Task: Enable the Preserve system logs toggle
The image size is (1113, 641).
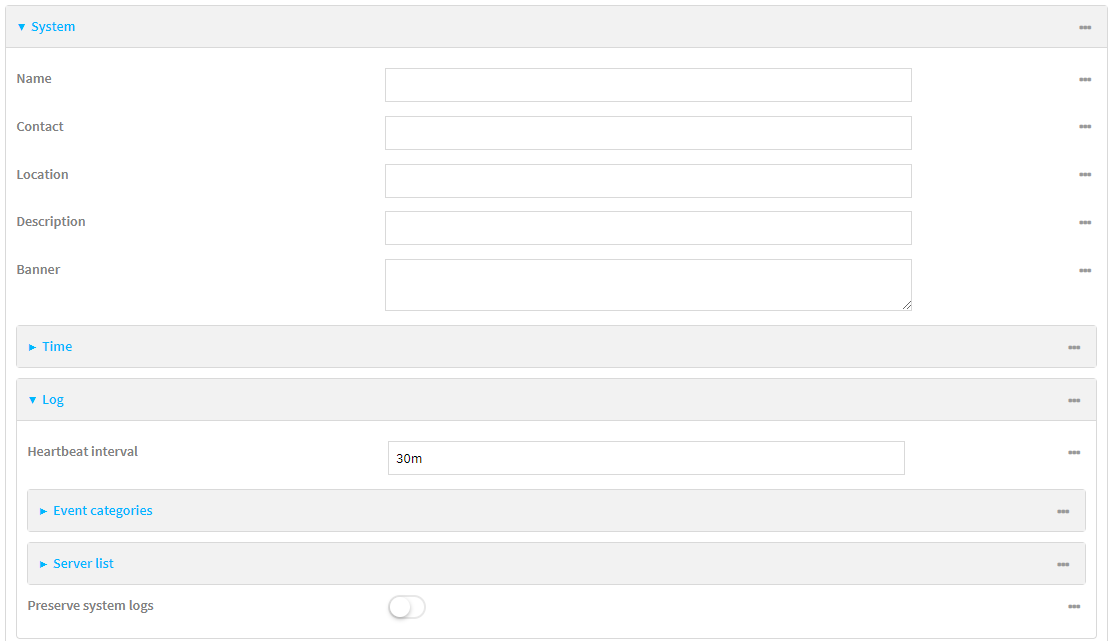Action: pyautogui.click(x=407, y=607)
